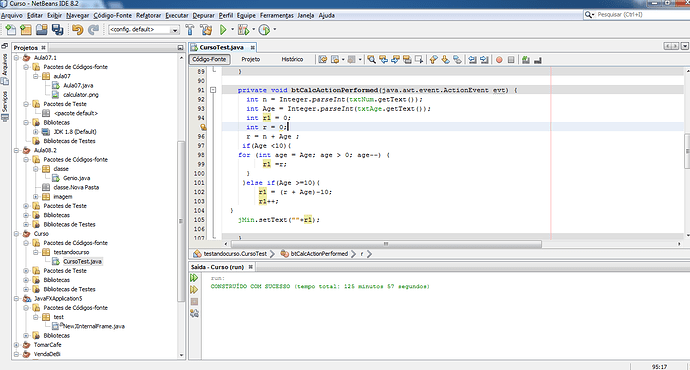Start macro recording with the red circle icon

499,59
